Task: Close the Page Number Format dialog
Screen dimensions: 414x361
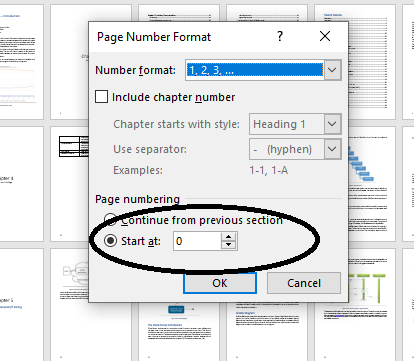Action: tap(325, 36)
